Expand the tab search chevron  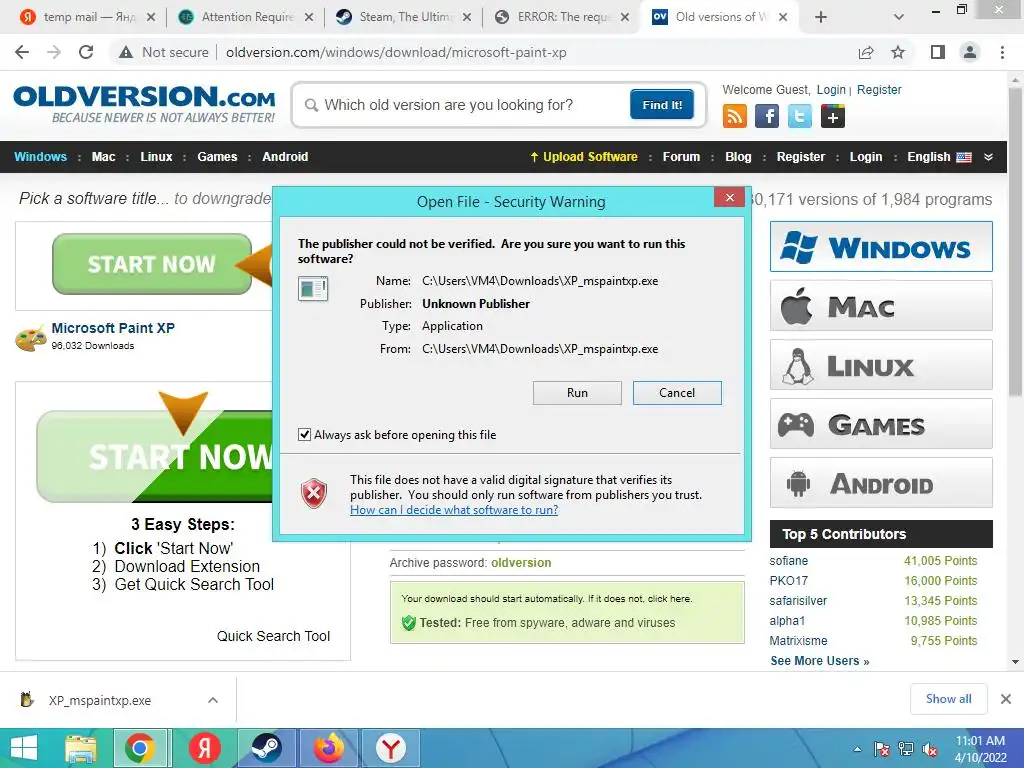(x=899, y=17)
